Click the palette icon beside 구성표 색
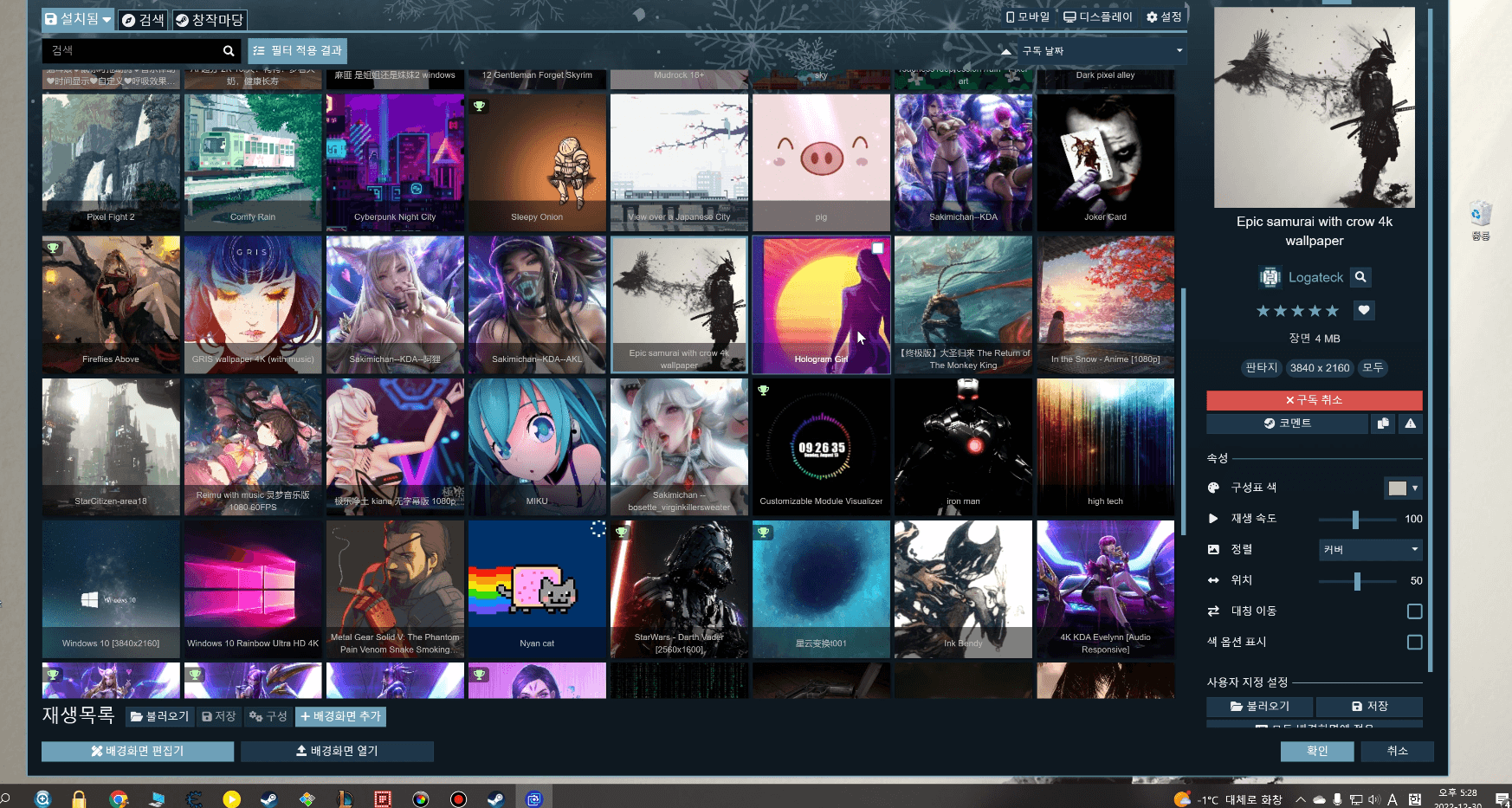Viewport: 1512px width, 808px height. tap(1213, 488)
